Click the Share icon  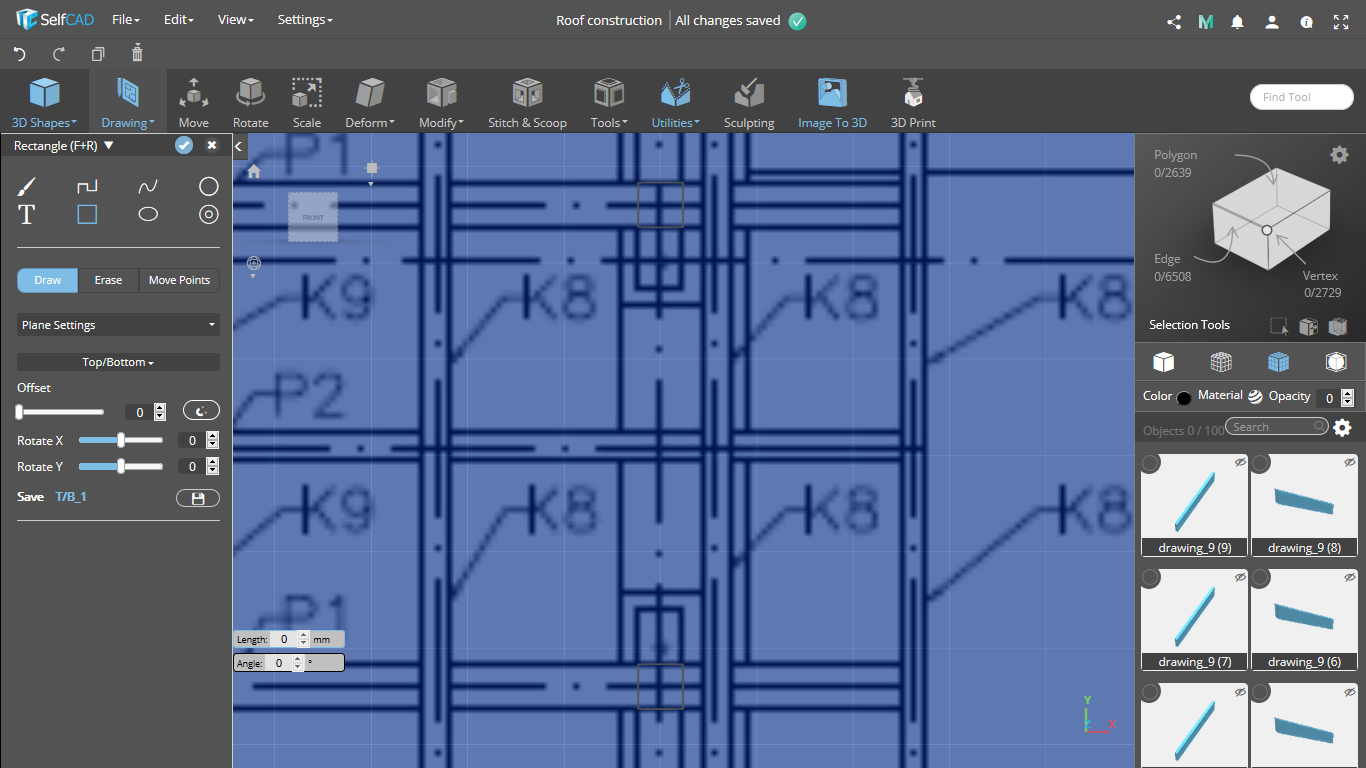(1174, 21)
